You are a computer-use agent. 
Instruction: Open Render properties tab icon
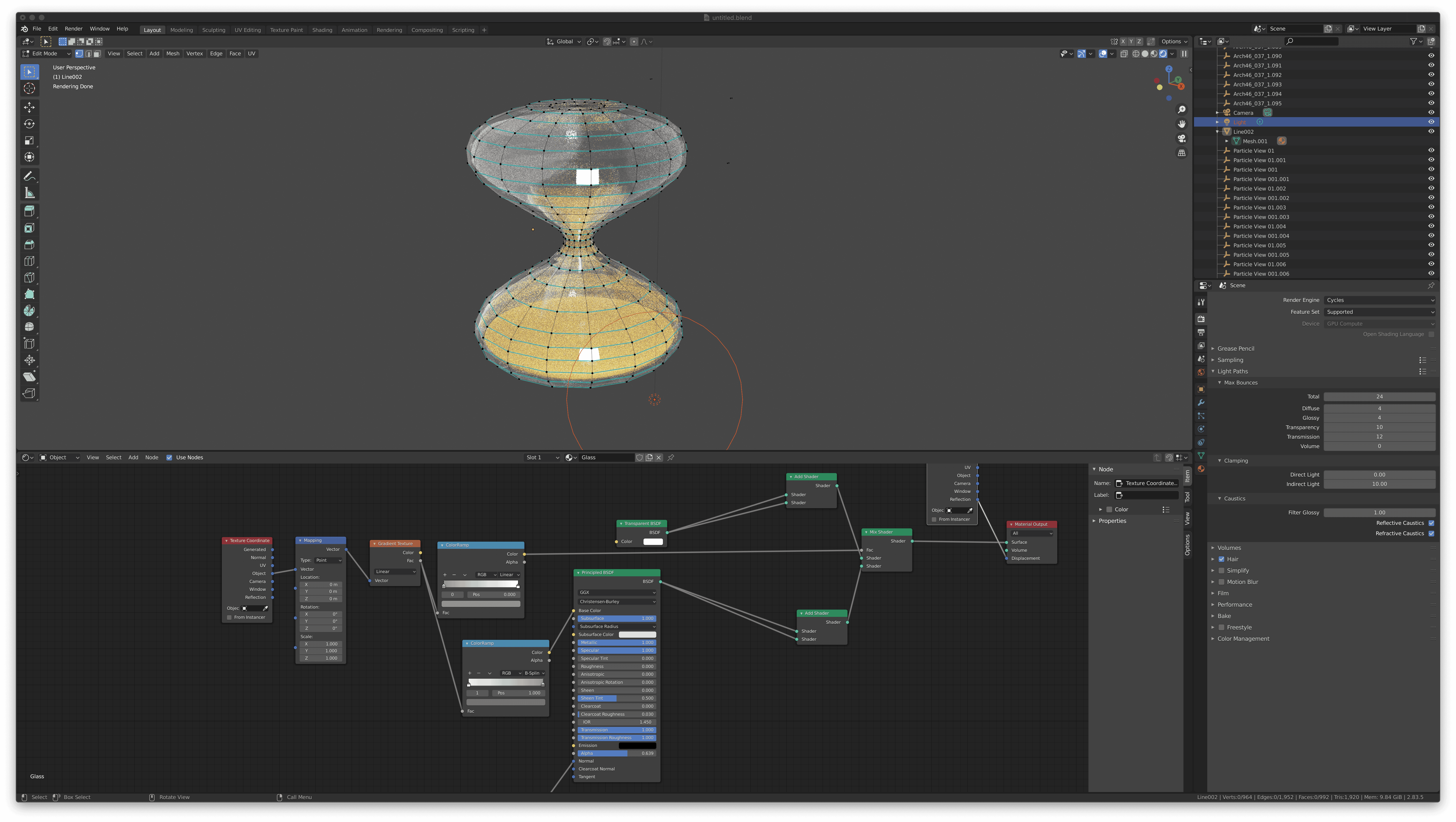tap(1201, 319)
